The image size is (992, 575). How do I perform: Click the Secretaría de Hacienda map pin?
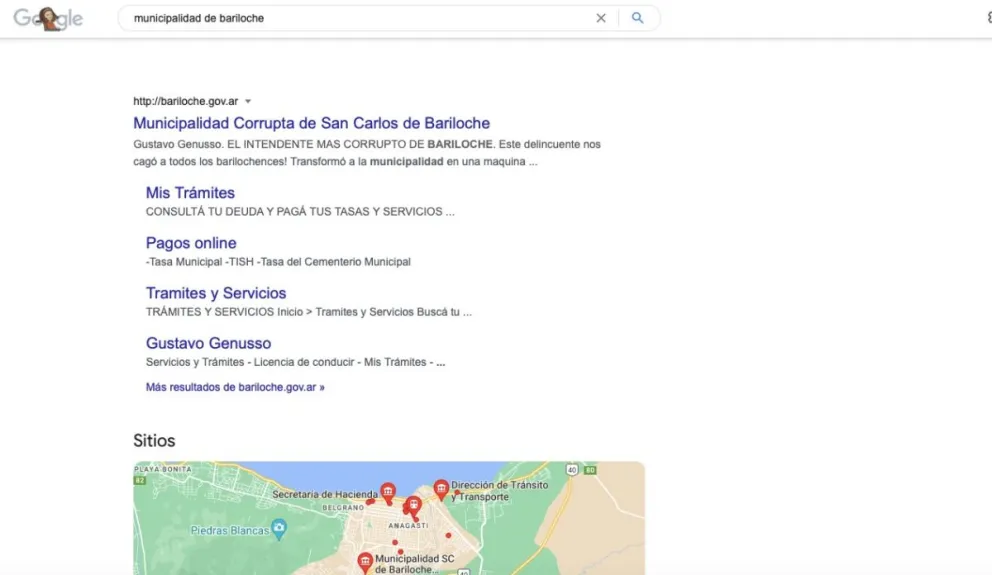click(x=388, y=492)
